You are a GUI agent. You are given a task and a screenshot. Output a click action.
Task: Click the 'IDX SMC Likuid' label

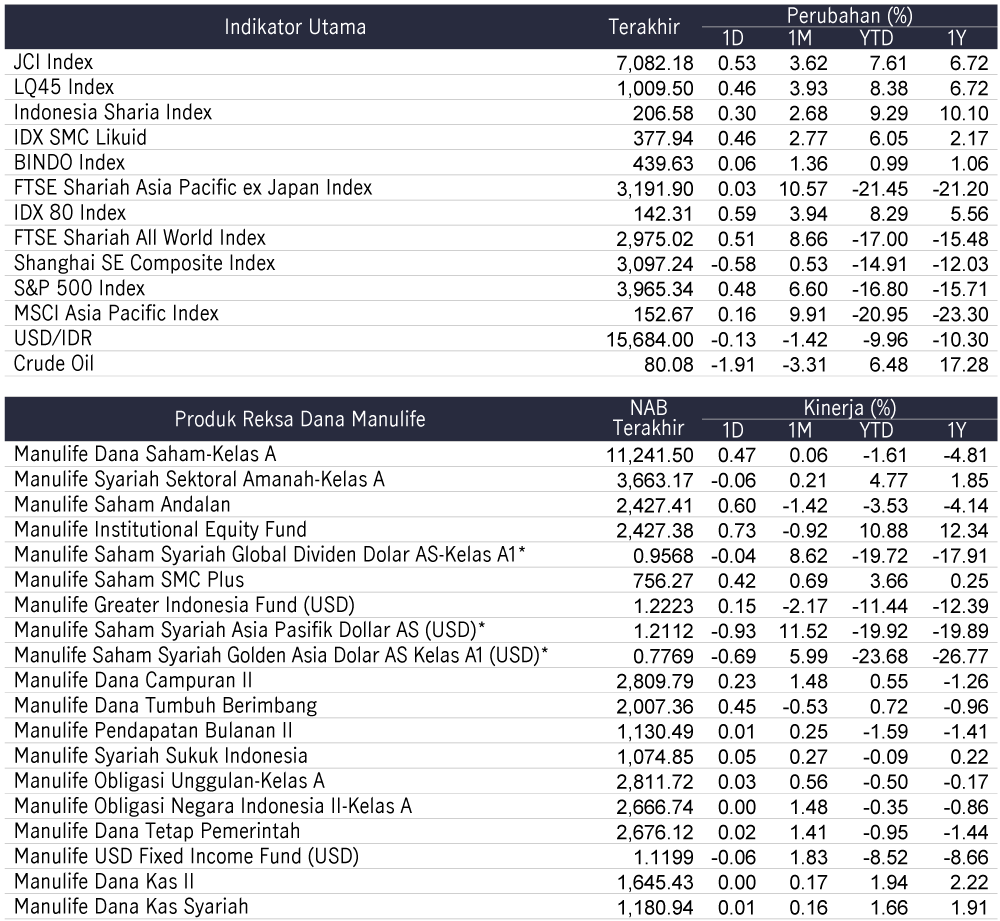coord(80,138)
